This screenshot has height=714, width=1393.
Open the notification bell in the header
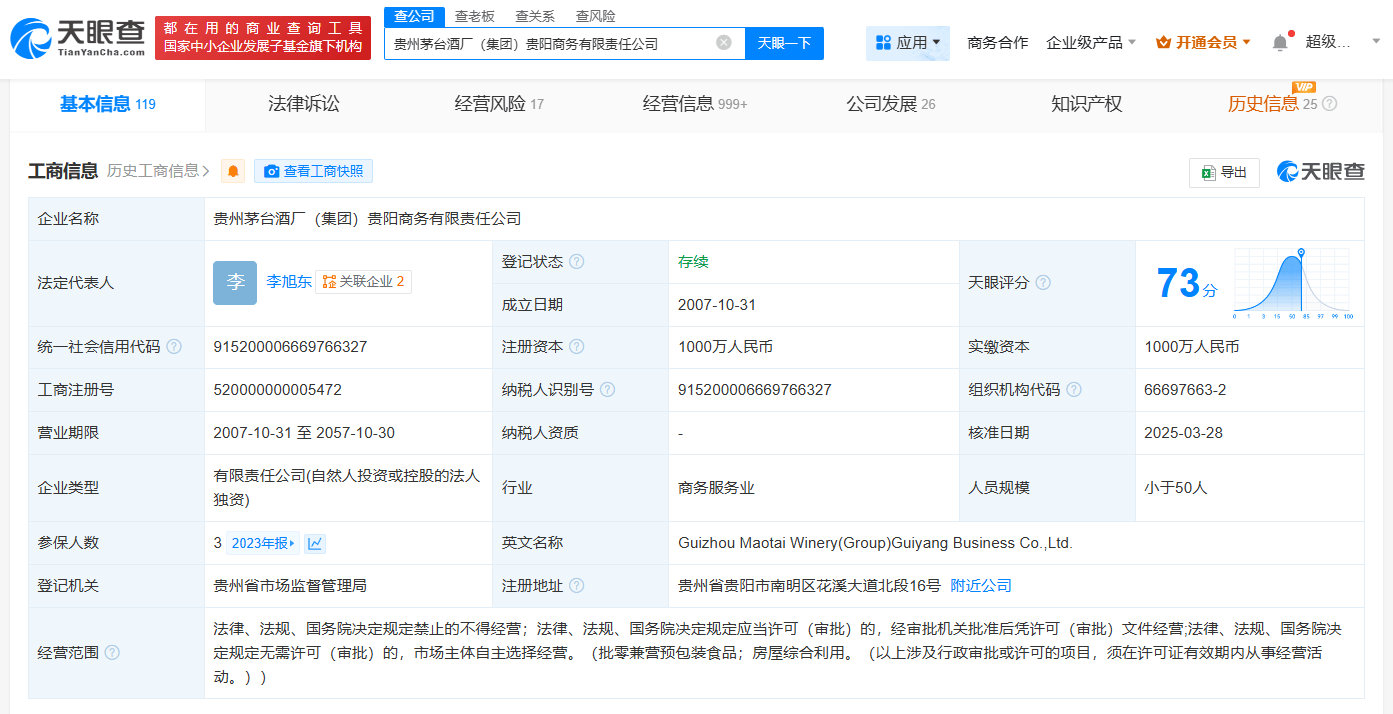[1280, 43]
